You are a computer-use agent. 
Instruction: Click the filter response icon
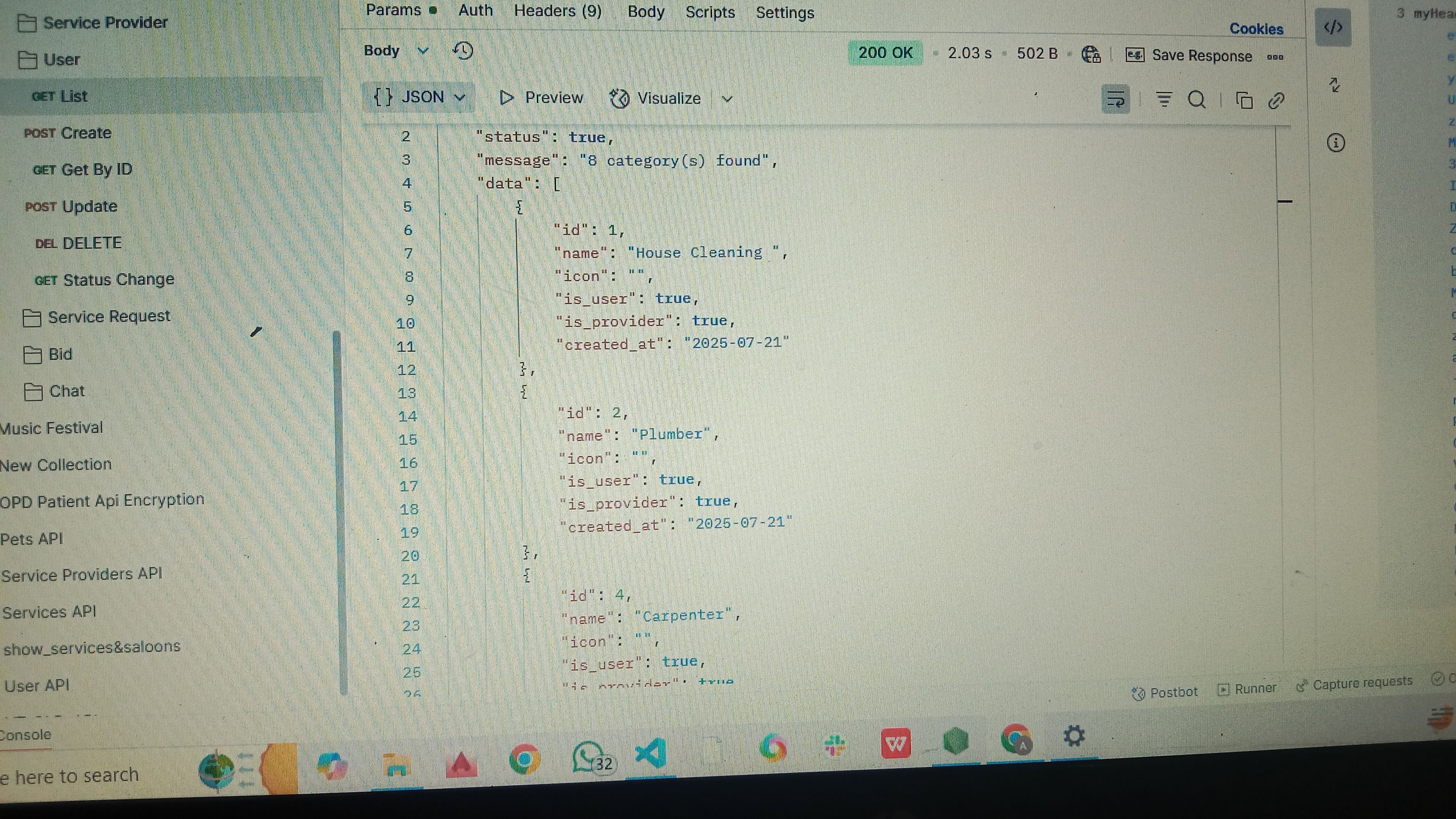(1164, 100)
